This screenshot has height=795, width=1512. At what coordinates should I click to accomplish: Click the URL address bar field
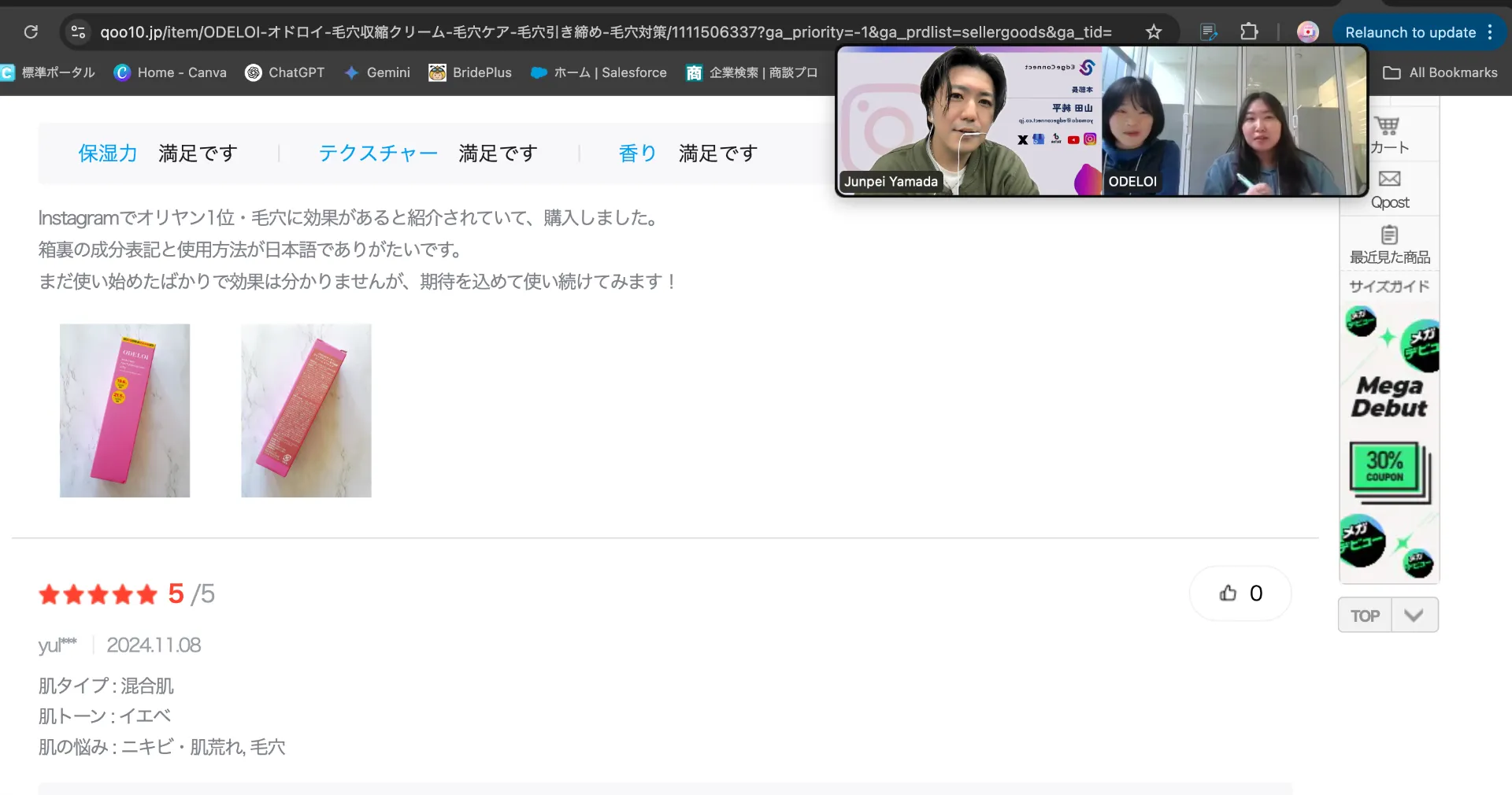click(x=606, y=32)
